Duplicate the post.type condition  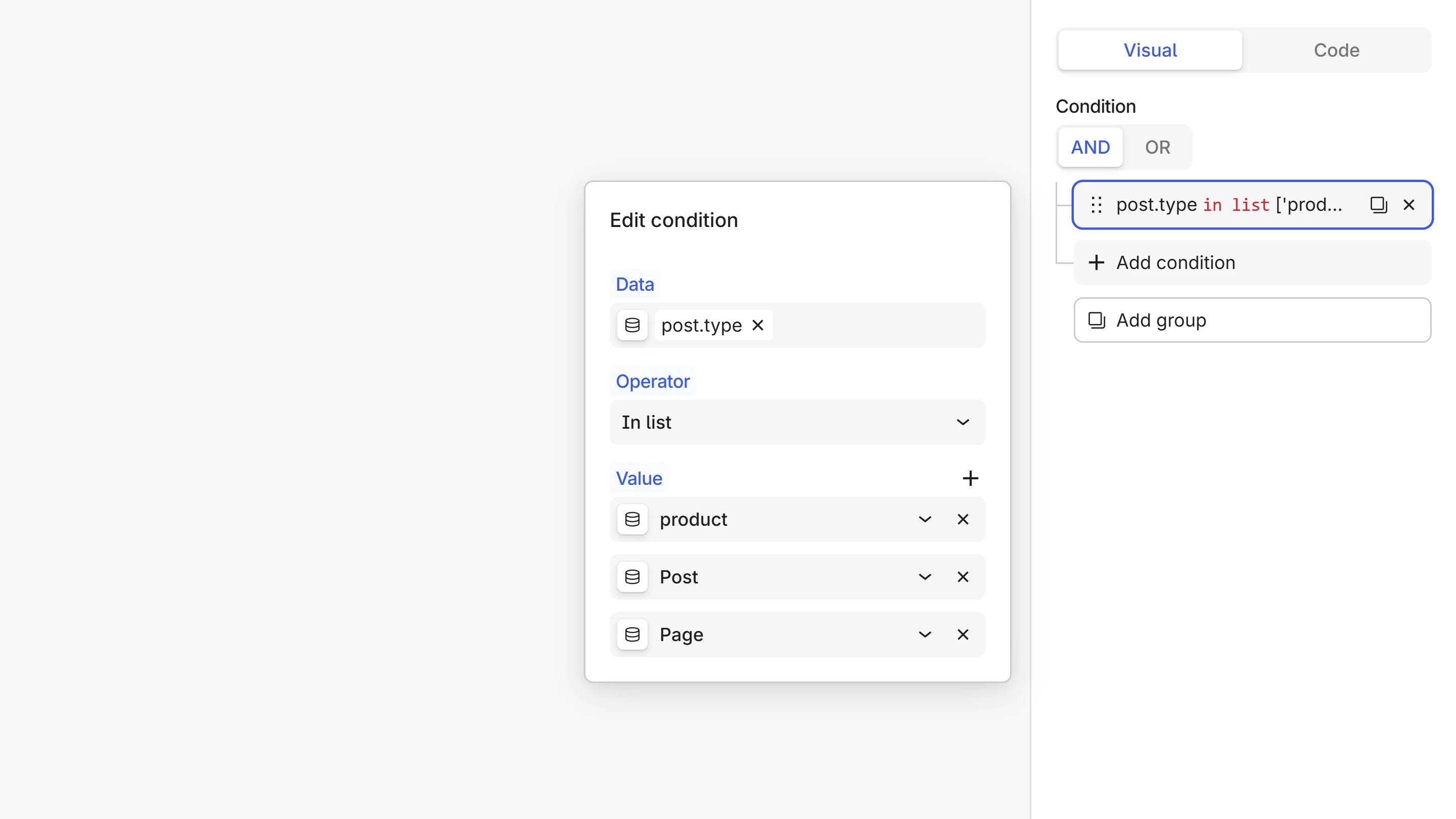(1379, 205)
